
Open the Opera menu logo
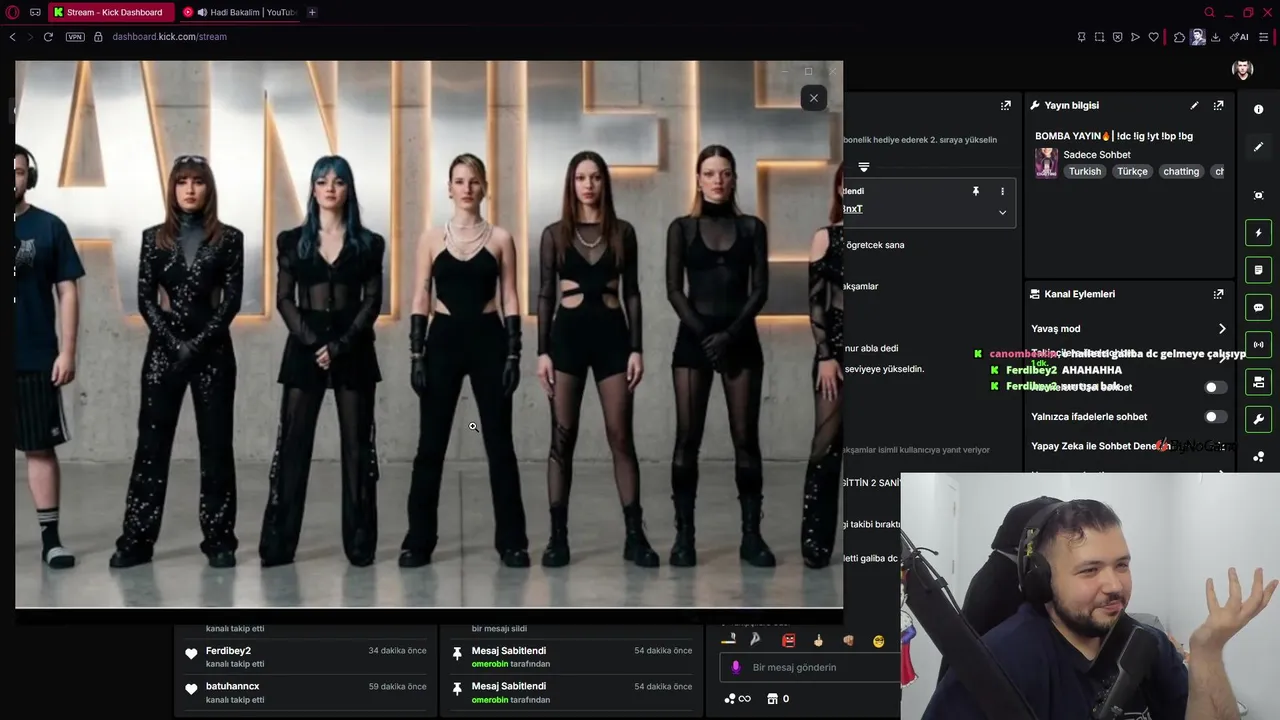pos(13,12)
